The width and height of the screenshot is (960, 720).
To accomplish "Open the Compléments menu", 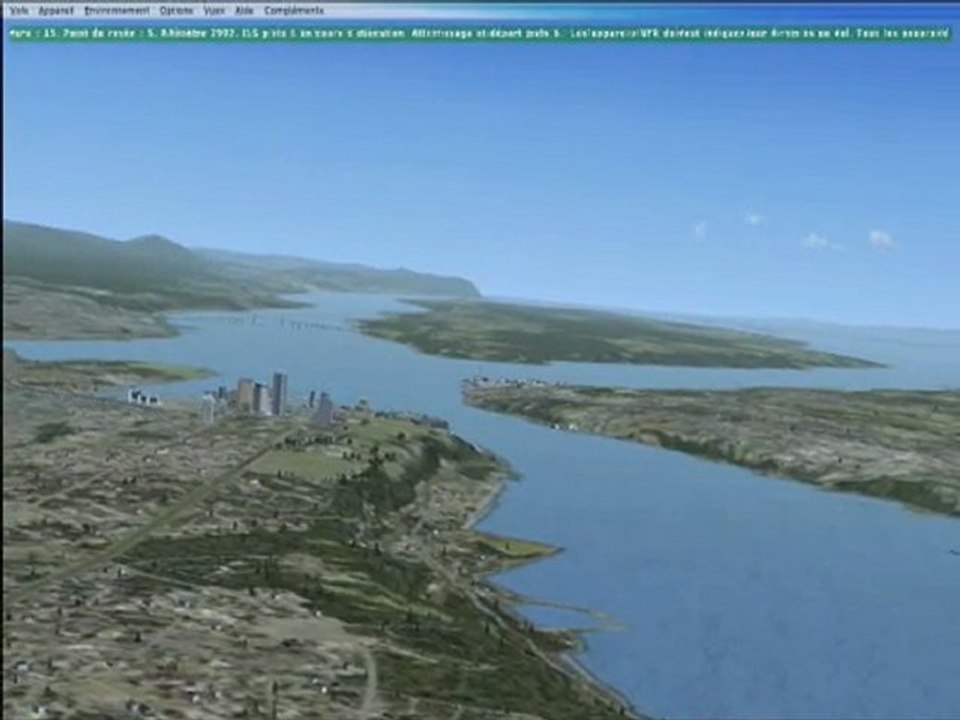I will (294, 10).
